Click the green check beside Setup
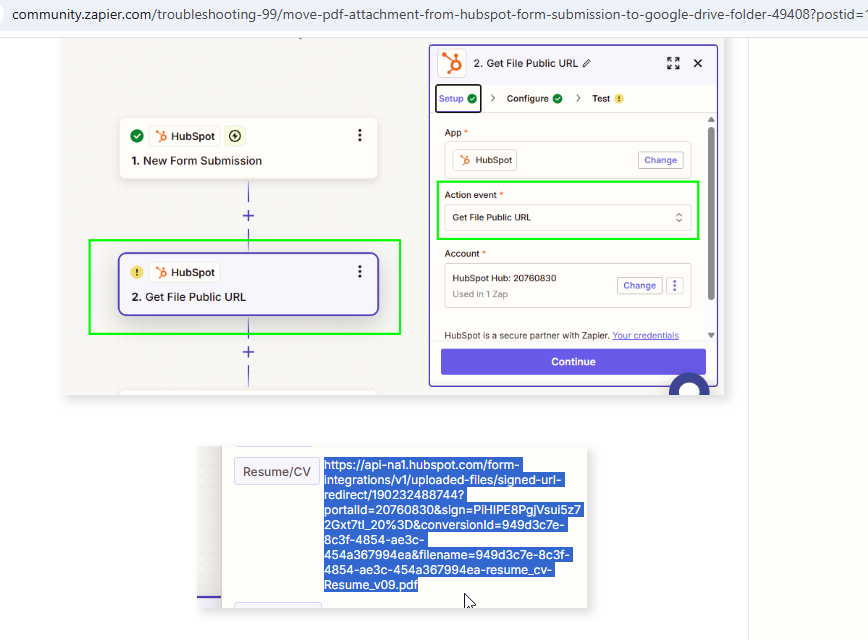868x640 pixels. (x=472, y=99)
